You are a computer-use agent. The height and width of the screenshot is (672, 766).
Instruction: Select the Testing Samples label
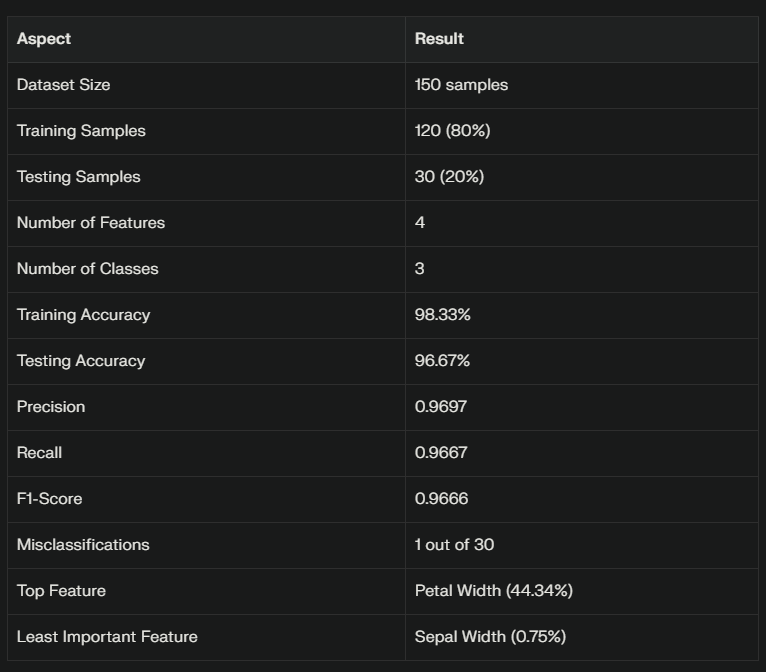click(x=79, y=177)
